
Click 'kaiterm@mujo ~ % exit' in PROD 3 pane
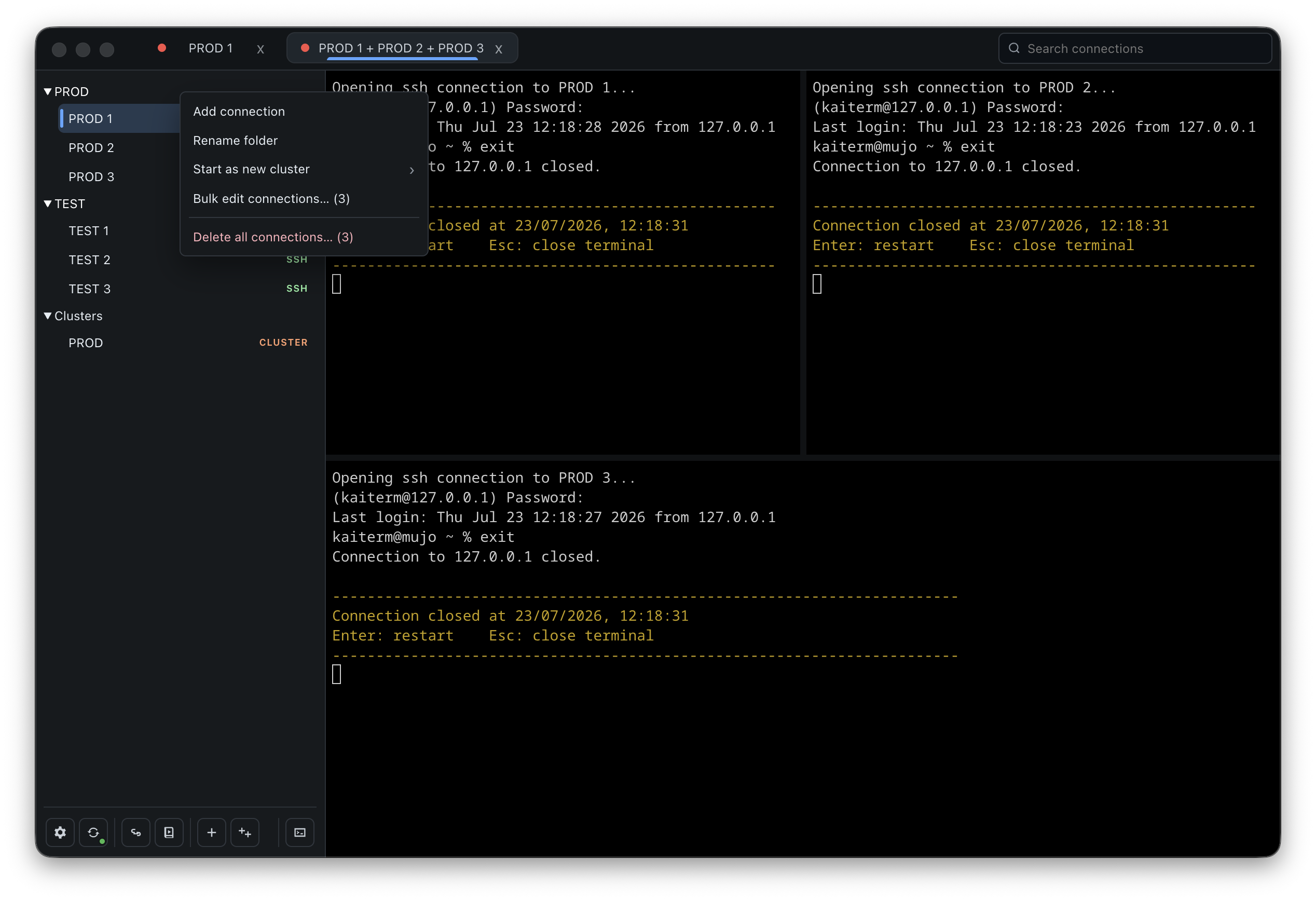pos(423,537)
